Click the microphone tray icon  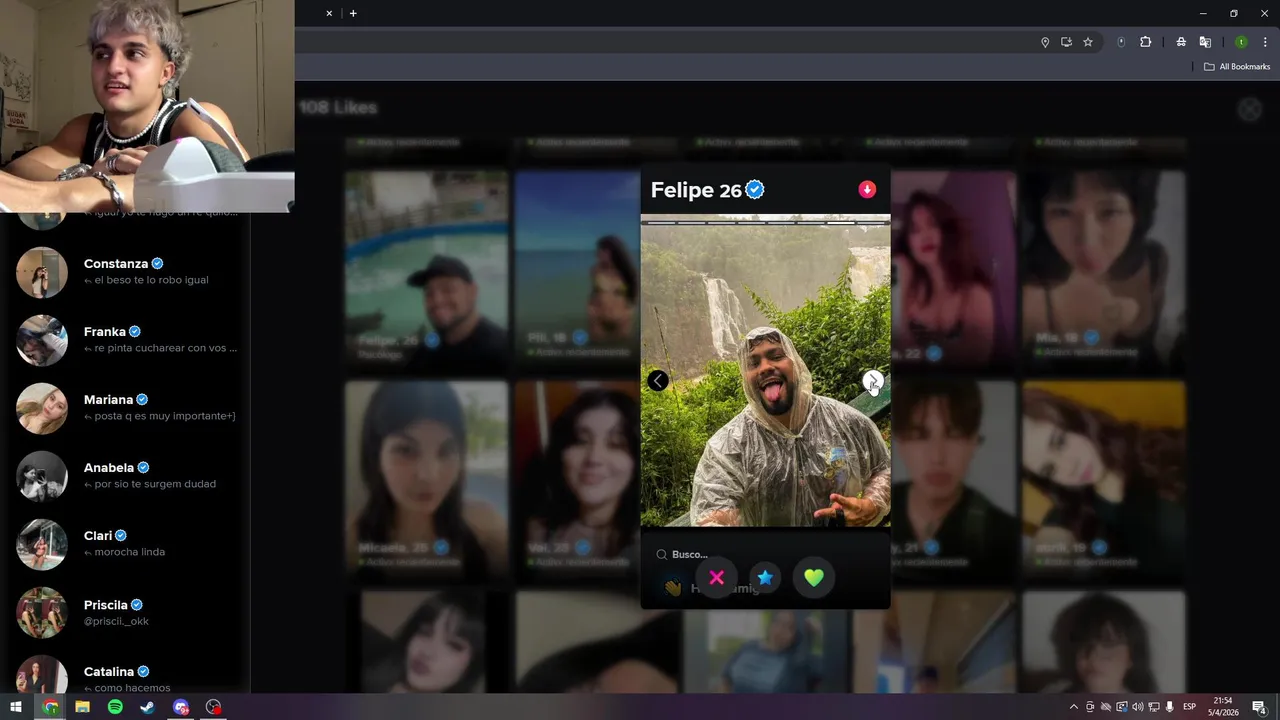[x=1170, y=707]
